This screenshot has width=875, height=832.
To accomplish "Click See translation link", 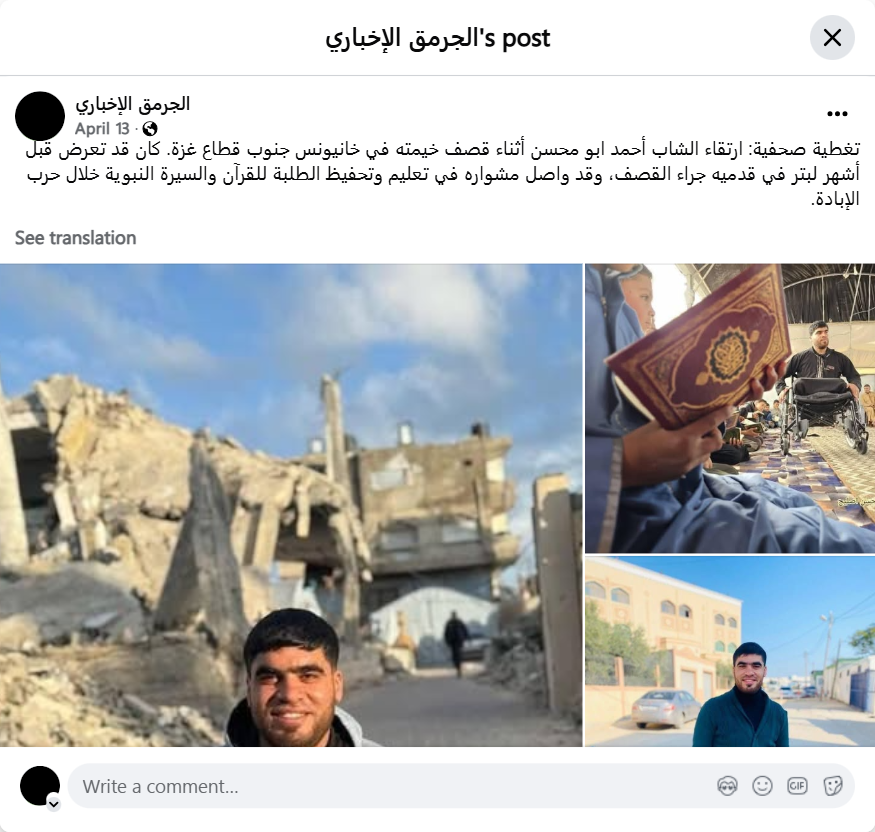I will pyautogui.click(x=75, y=238).
